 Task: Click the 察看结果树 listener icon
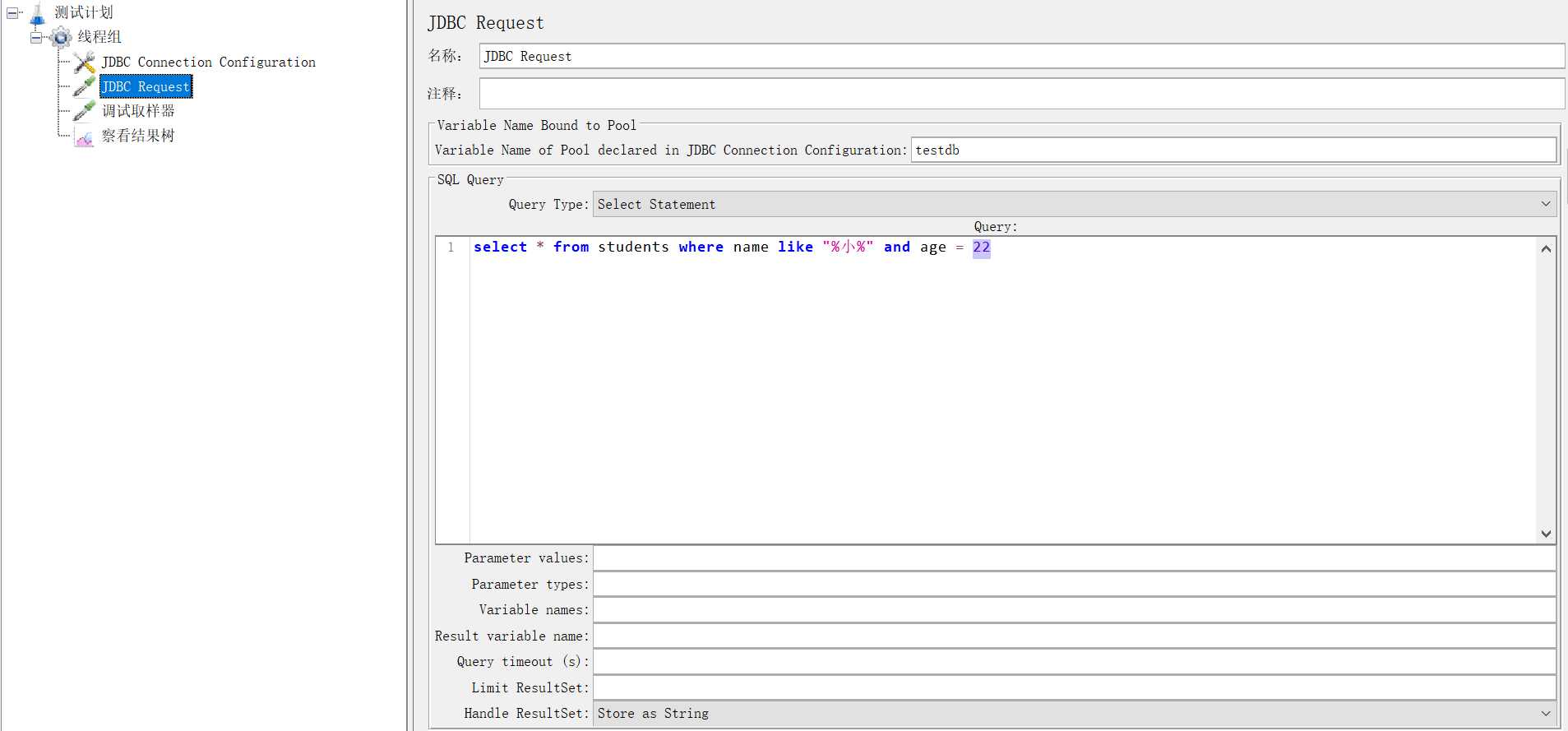point(84,136)
